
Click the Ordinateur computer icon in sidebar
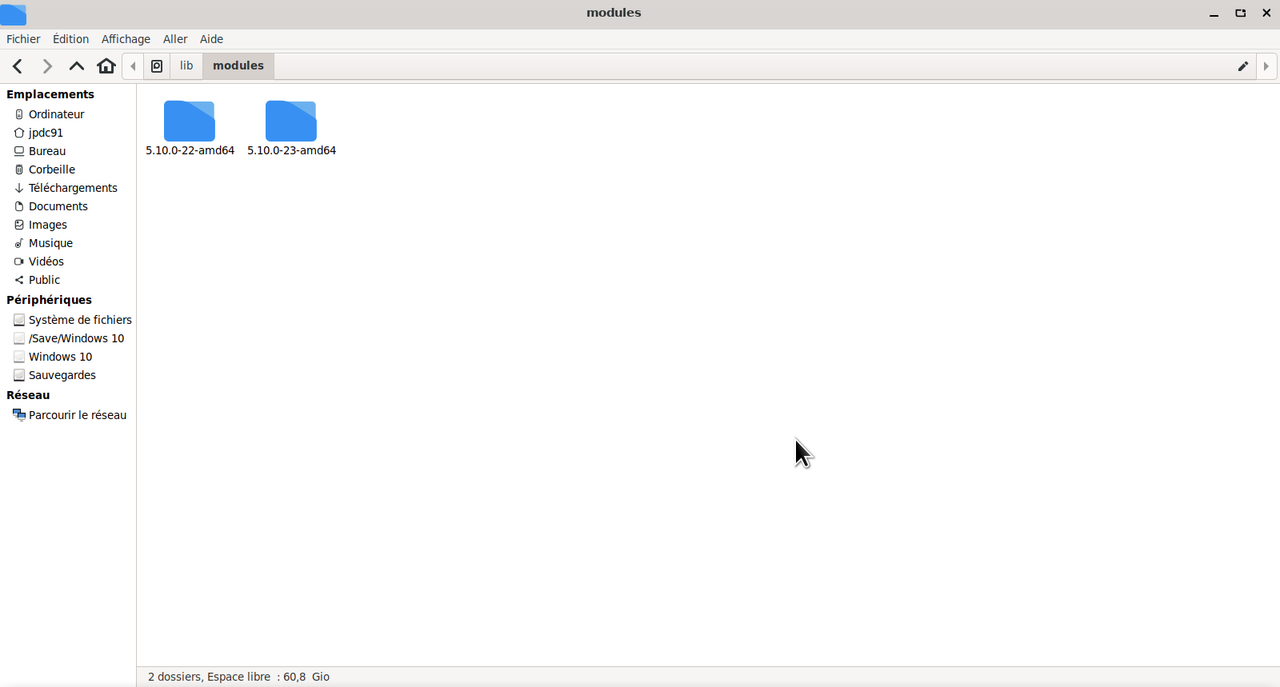19,114
